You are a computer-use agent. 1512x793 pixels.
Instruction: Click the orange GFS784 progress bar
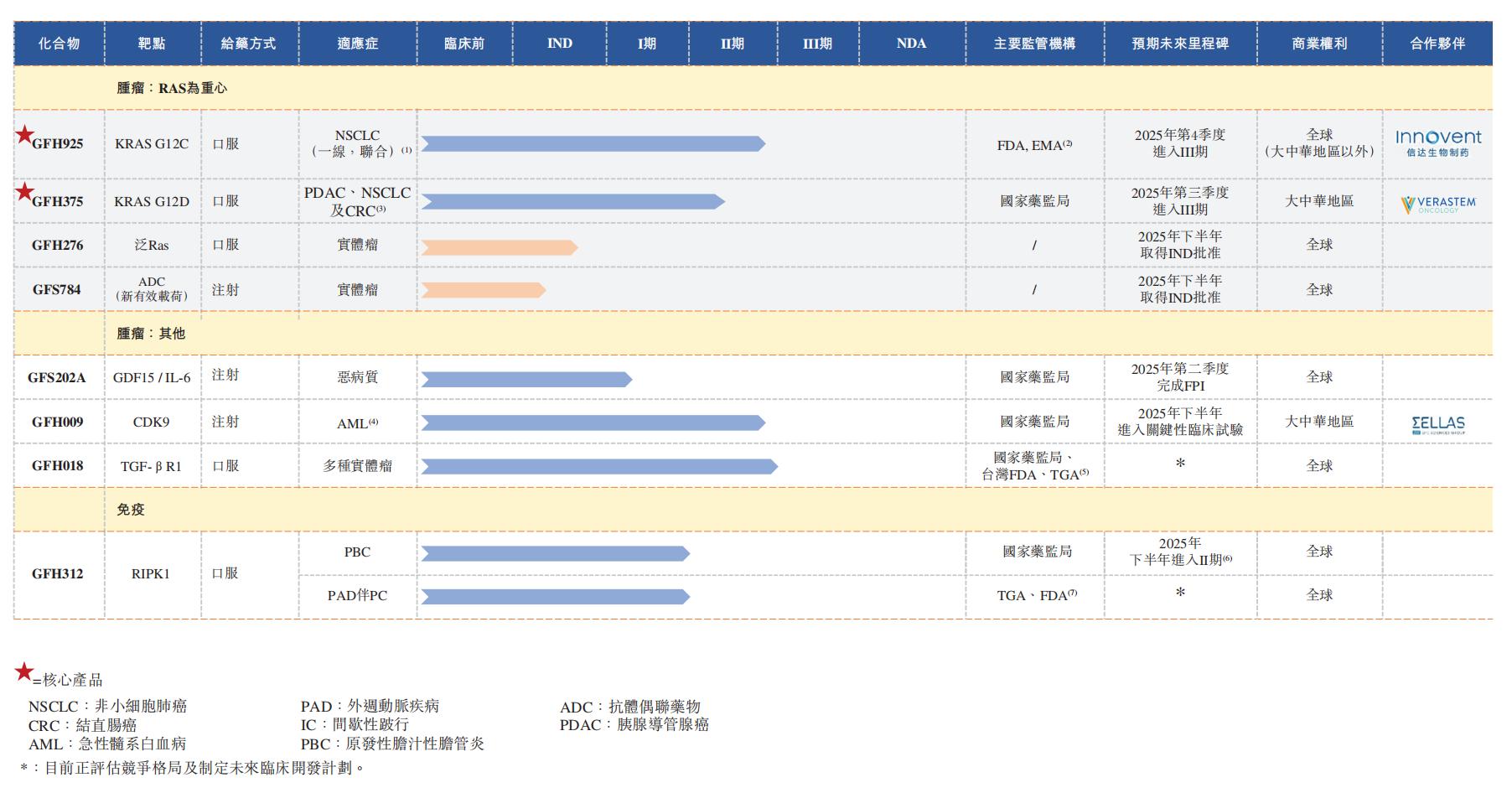point(484,290)
